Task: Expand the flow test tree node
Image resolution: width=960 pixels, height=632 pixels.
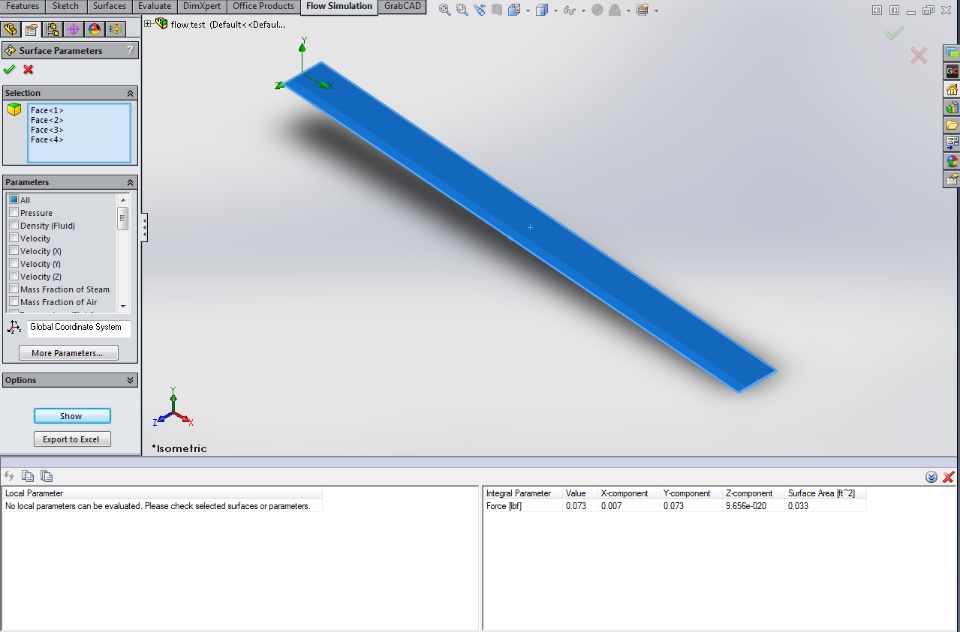Action: pyautogui.click(x=148, y=24)
